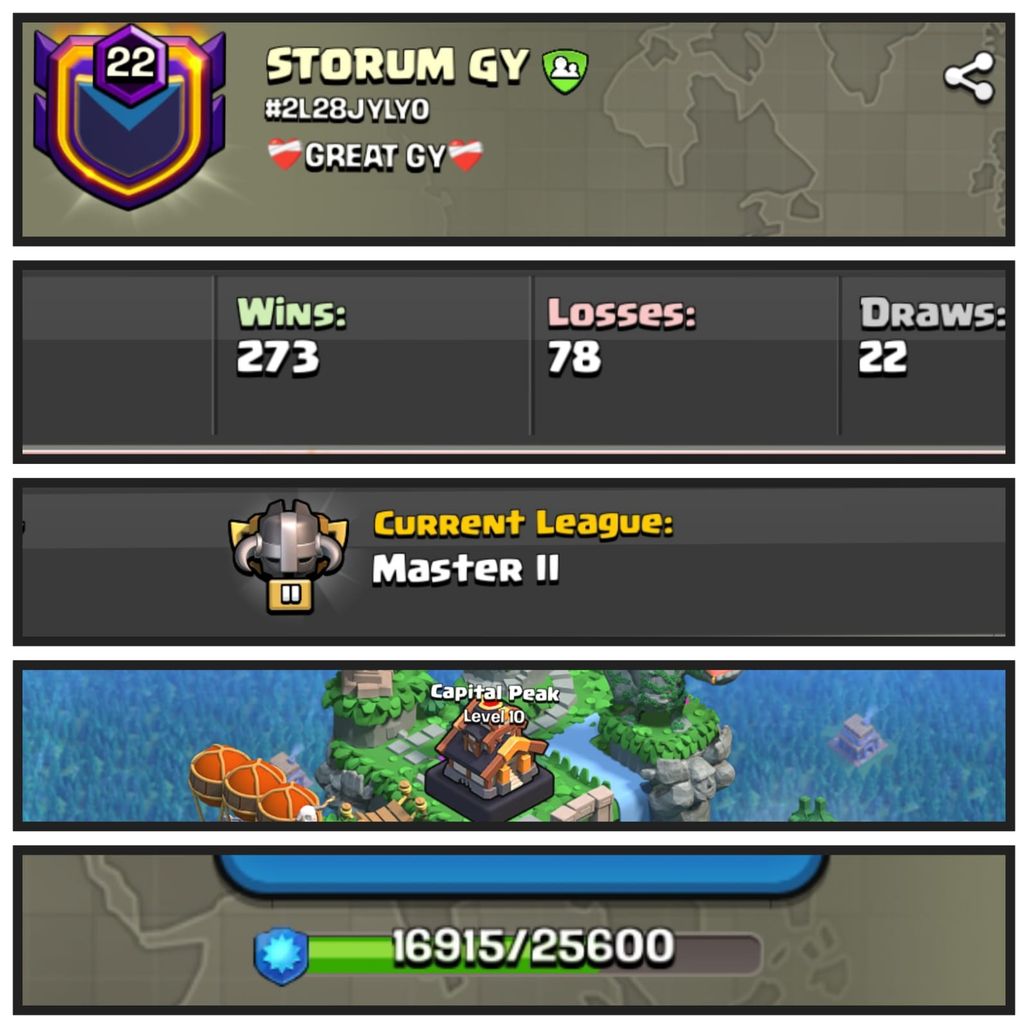Tap the share icon
This screenshot has height=1028, width=1028.
pos(970,77)
